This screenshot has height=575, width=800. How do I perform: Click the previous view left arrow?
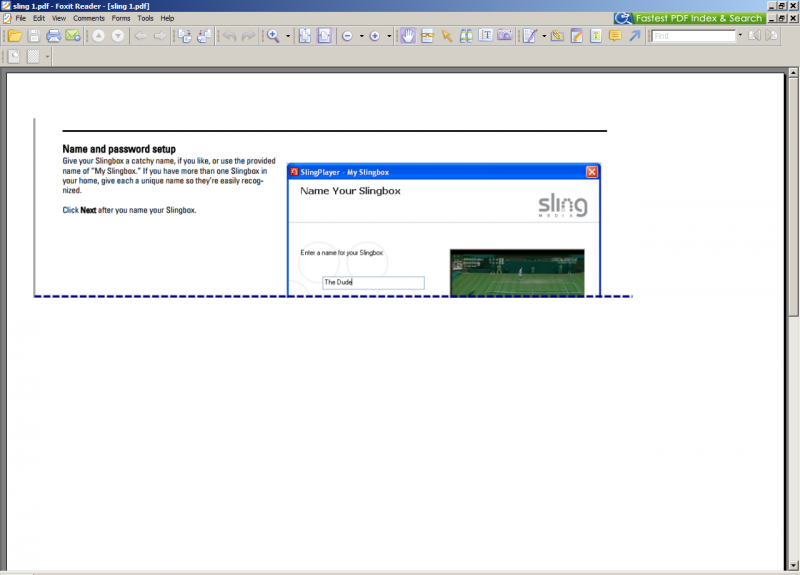tap(140, 36)
